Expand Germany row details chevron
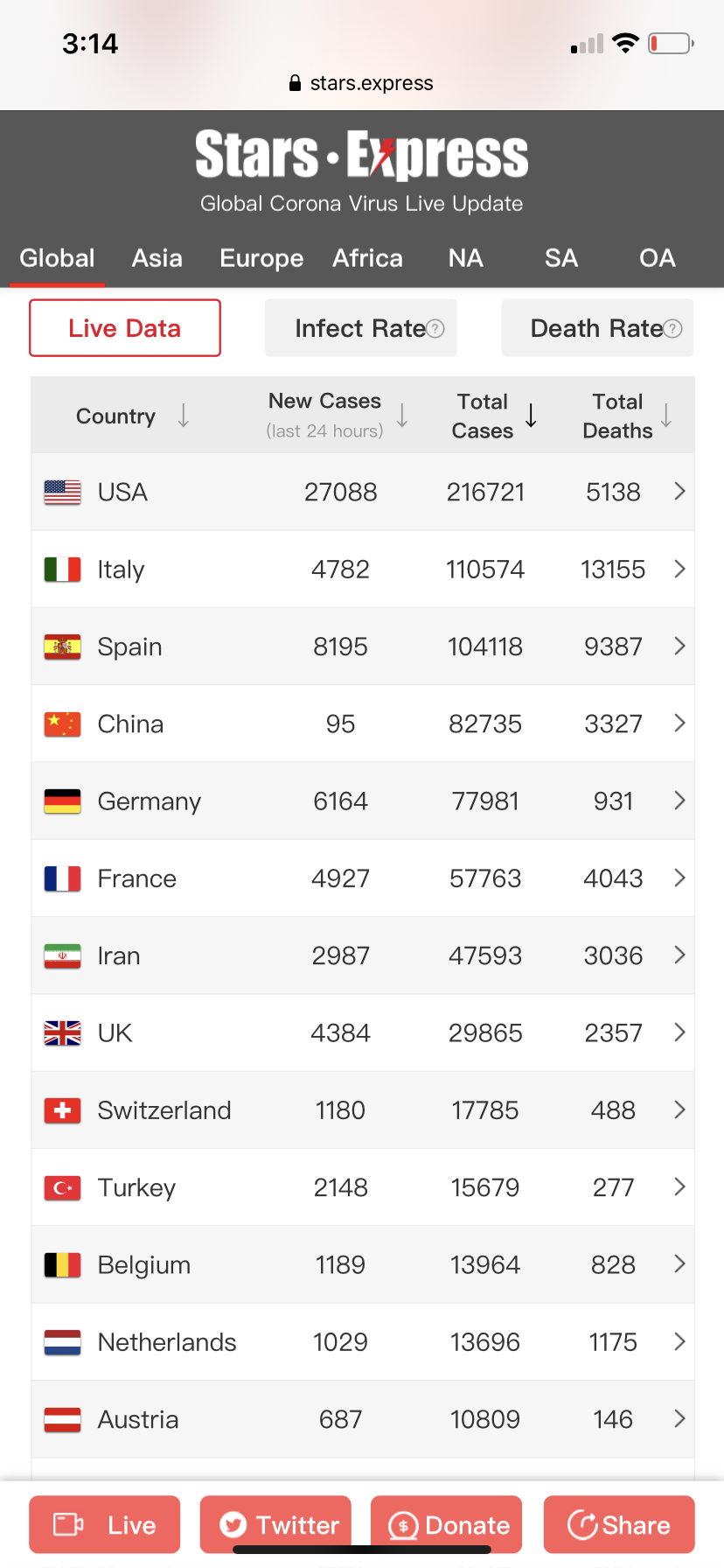724x1568 pixels. (x=679, y=801)
